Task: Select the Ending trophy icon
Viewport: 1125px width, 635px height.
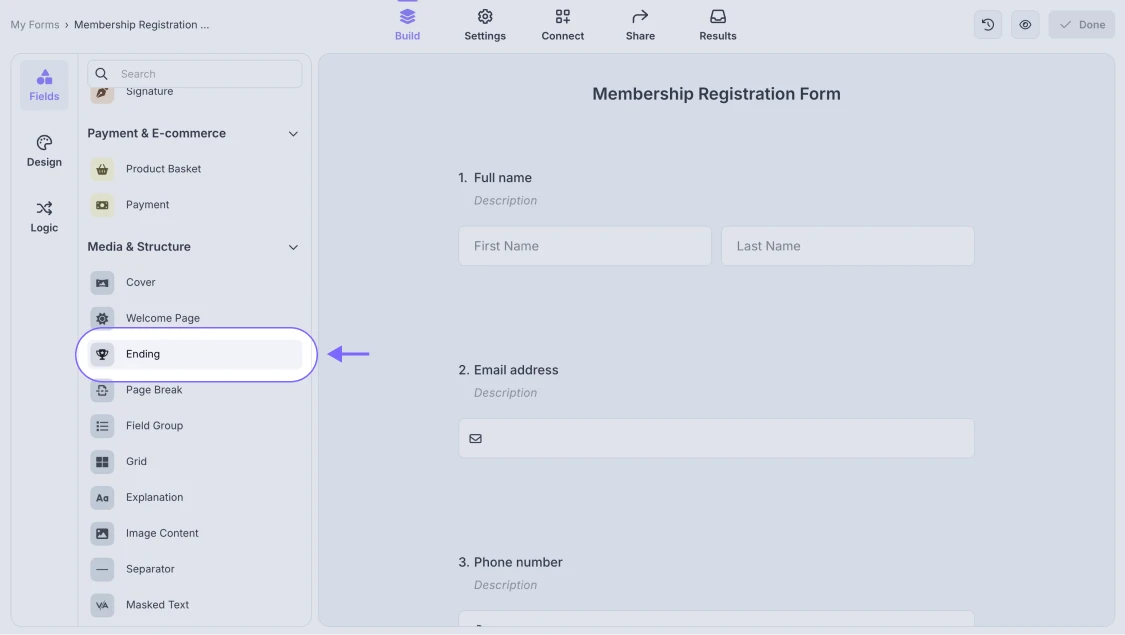Action: pos(102,354)
